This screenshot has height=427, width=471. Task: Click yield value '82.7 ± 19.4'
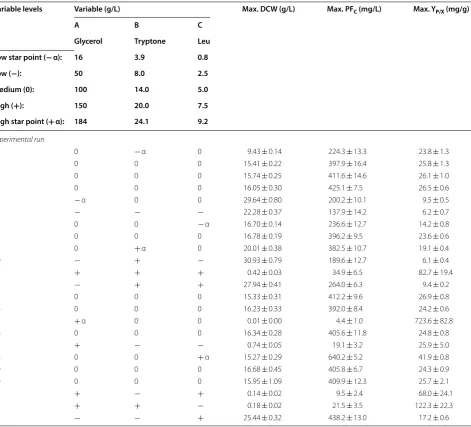pyautogui.click(x=435, y=273)
